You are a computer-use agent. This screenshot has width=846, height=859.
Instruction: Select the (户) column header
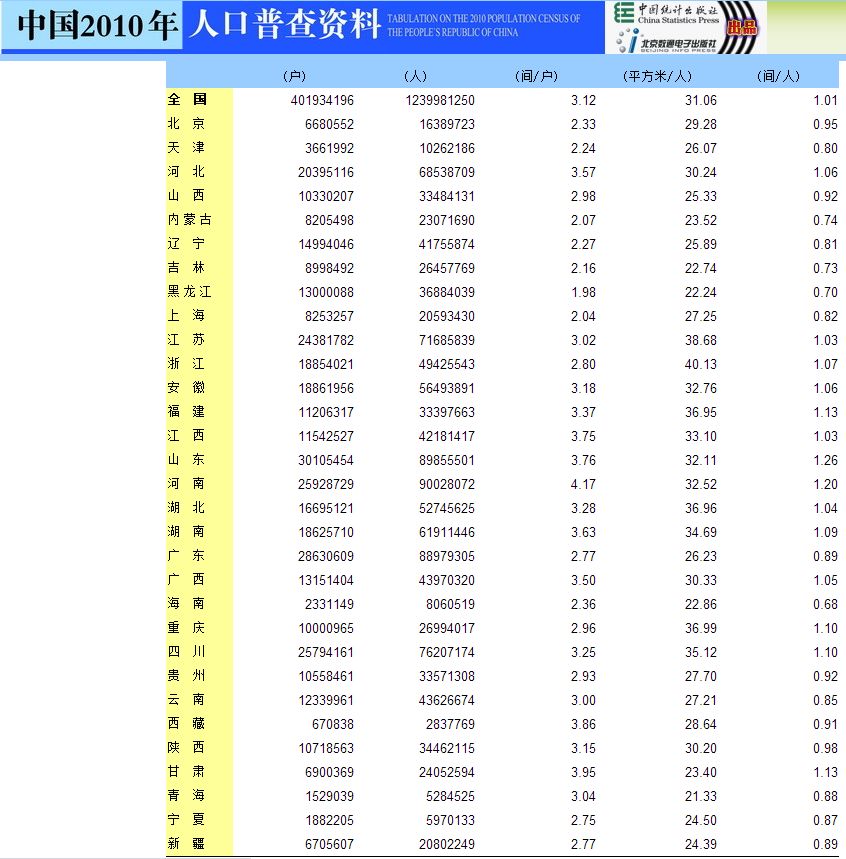tap(294, 76)
